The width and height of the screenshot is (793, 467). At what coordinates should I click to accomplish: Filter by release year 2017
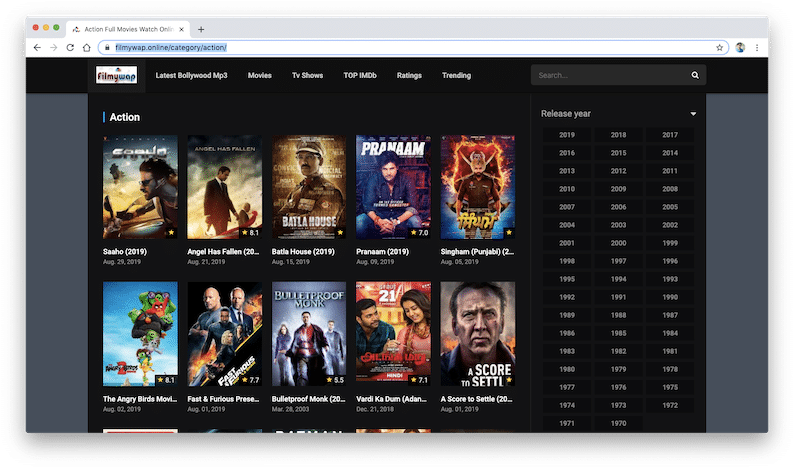(x=670, y=135)
